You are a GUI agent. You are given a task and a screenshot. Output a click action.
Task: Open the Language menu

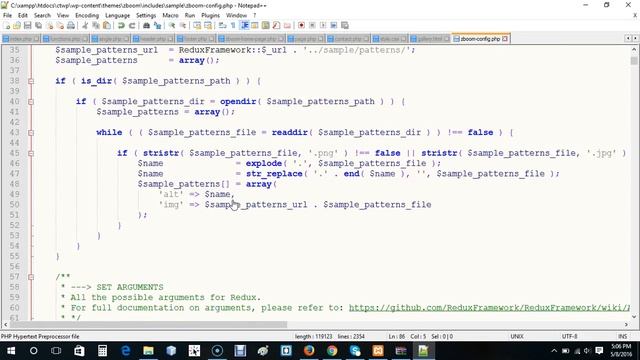tap(117, 15)
